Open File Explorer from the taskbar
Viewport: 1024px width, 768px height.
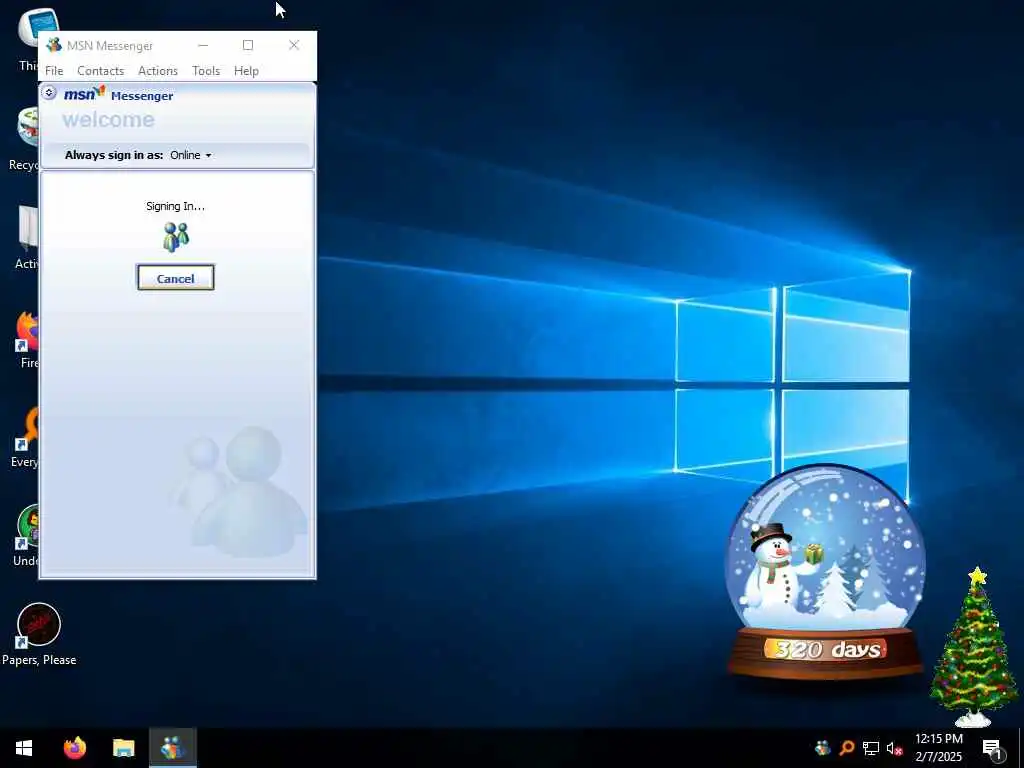click(x=123, y=748)
